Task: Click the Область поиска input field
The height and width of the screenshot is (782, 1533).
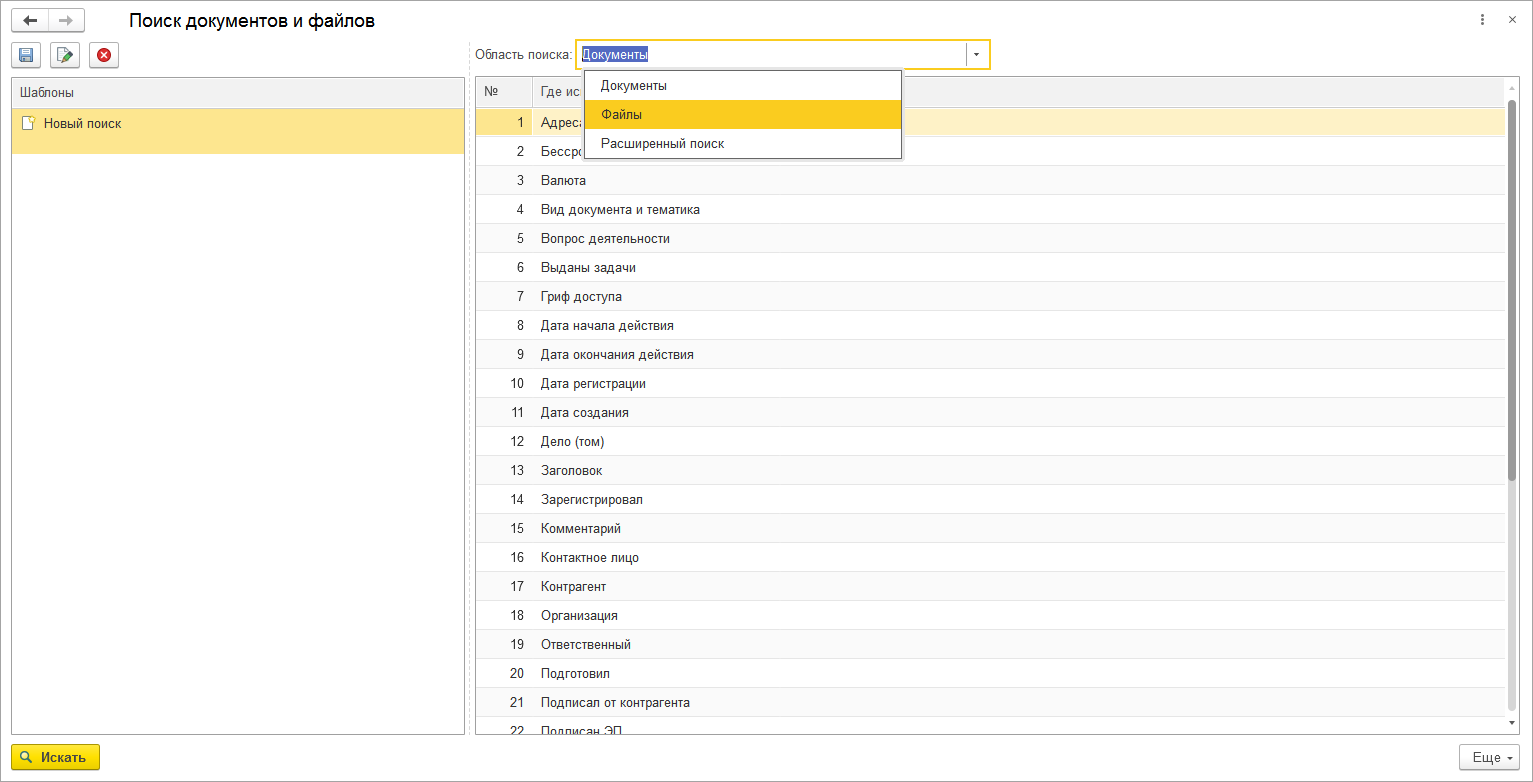Action: coord(771,55)
